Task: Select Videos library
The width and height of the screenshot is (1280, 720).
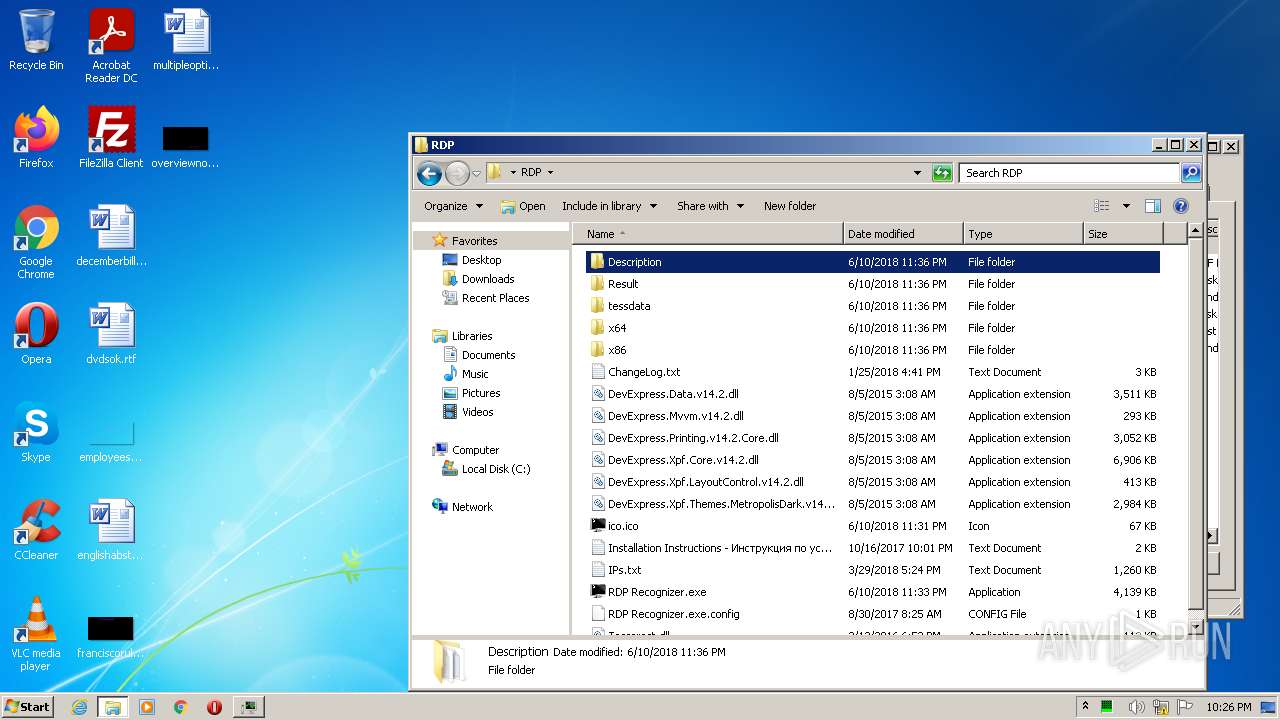Action: 477,412
